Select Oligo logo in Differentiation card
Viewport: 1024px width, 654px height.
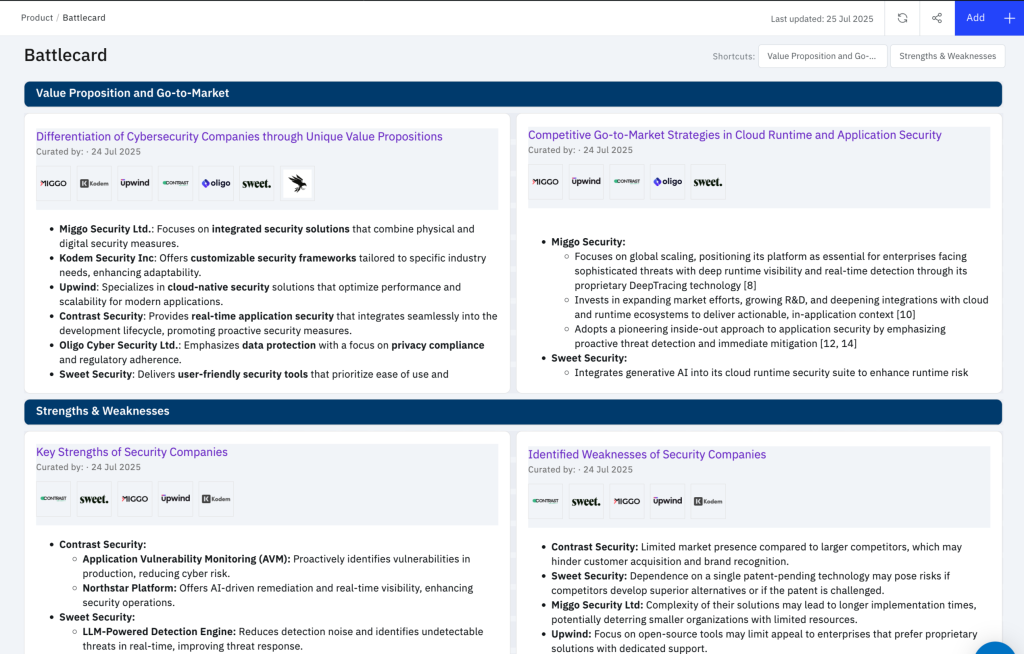click(216, 184)
